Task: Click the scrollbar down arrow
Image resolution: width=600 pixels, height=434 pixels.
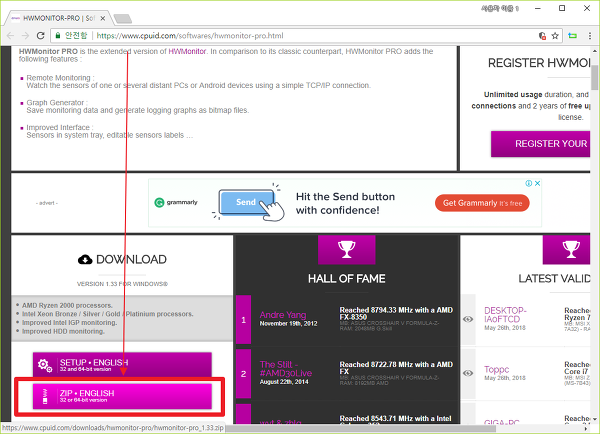Action: [x=595, y=419]
